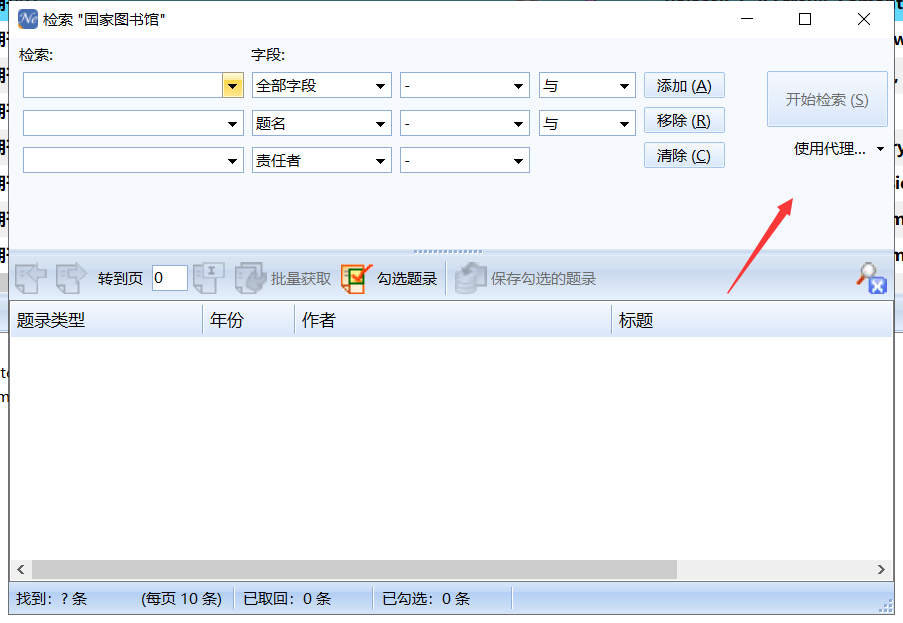Screen dimensions: 903x623
Task: Go to the next results page arrow icon
Action: click(71, 278)
